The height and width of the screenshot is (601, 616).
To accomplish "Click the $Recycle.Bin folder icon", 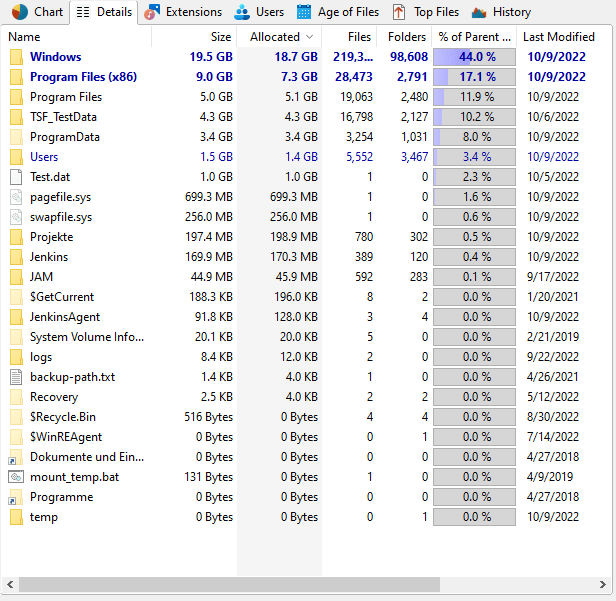I will click(x=16, y=417).
